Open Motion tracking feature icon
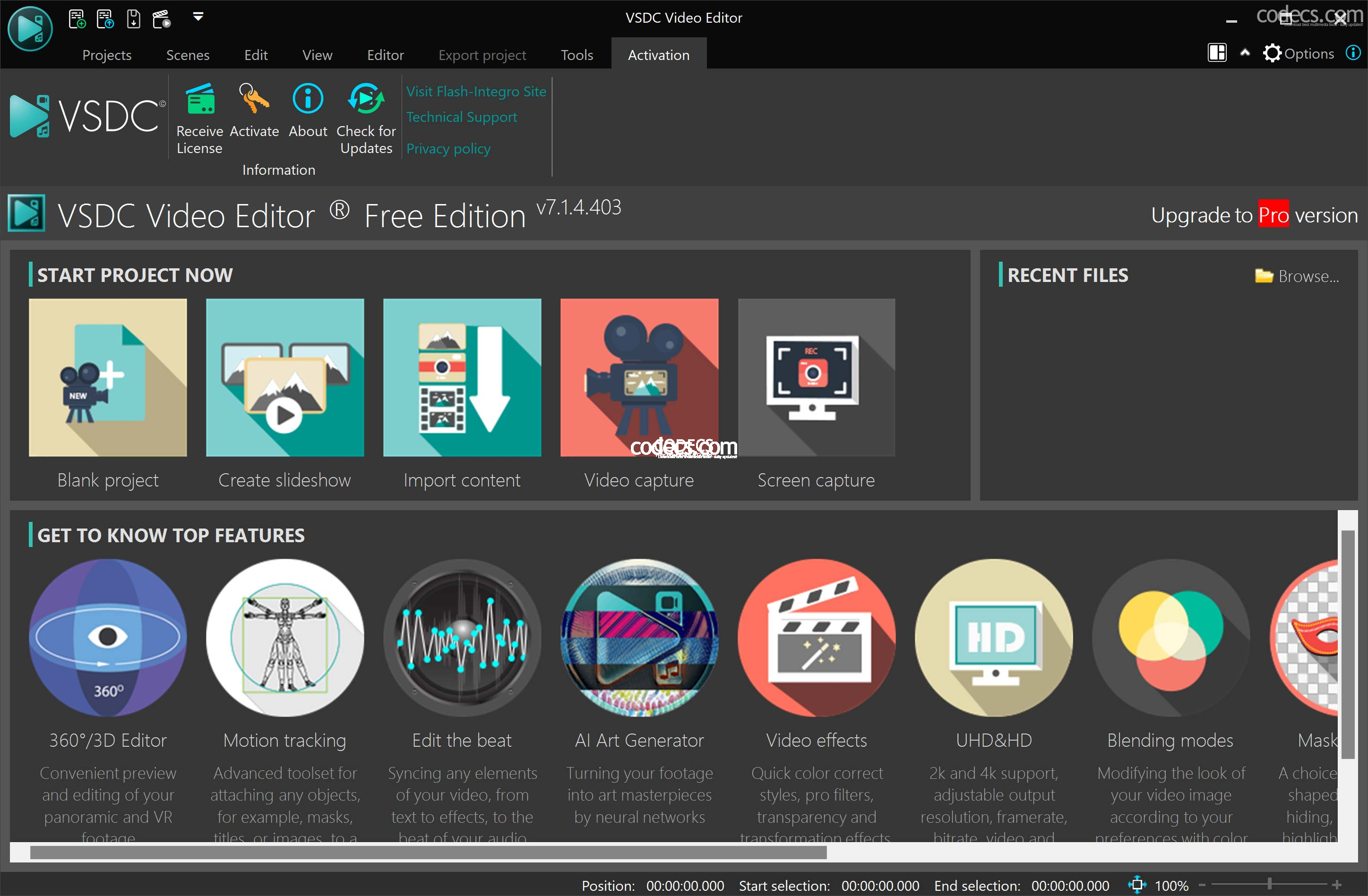1368x896 pixels. tap(284, 638)
